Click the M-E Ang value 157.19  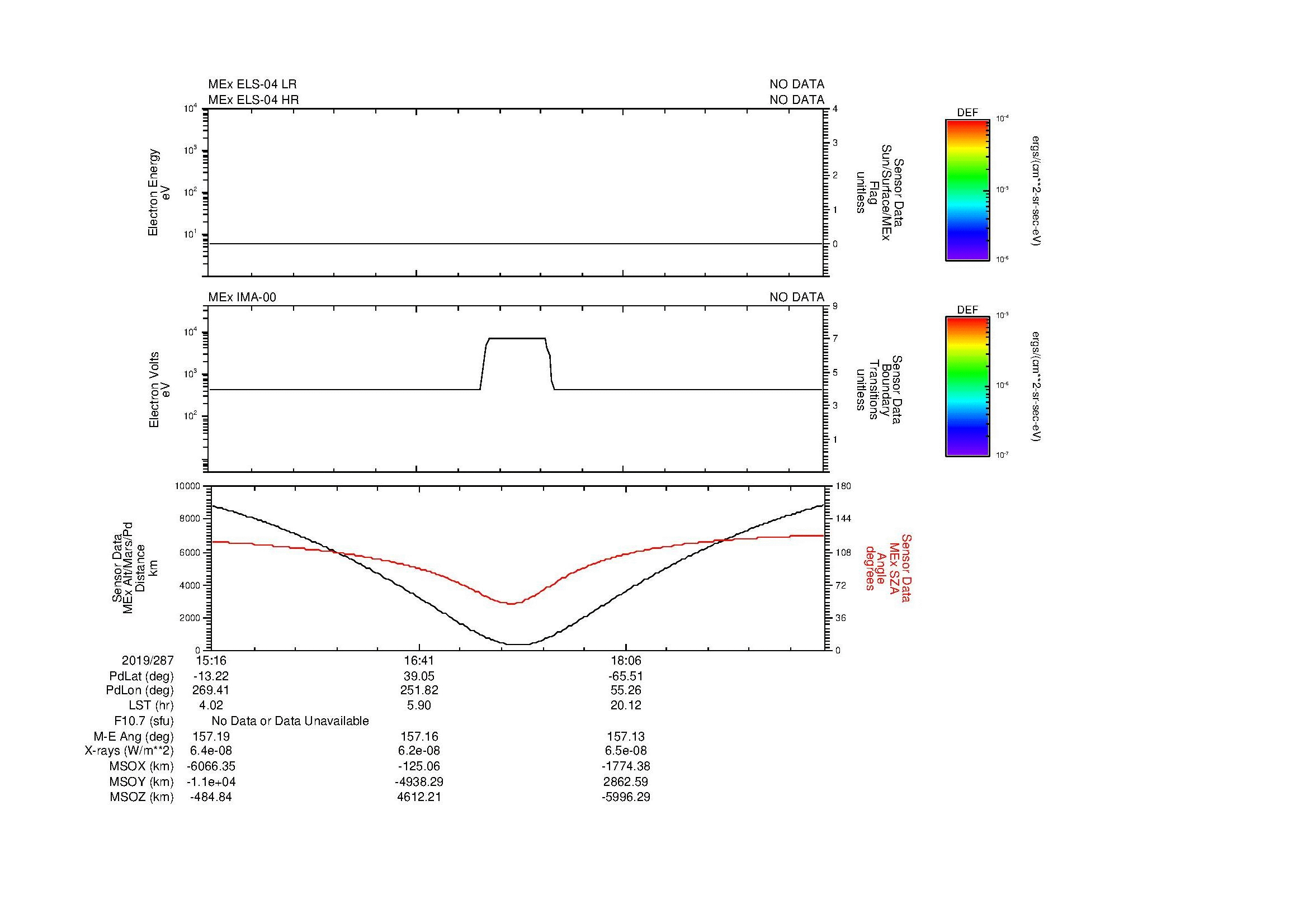(x=211, y=737)
